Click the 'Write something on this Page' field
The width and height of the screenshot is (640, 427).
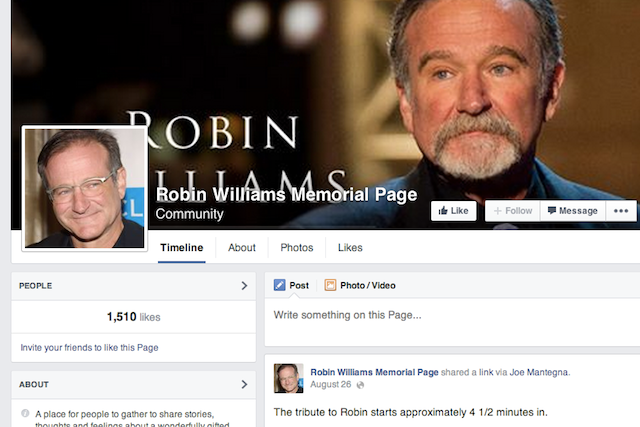click(448, 316)
